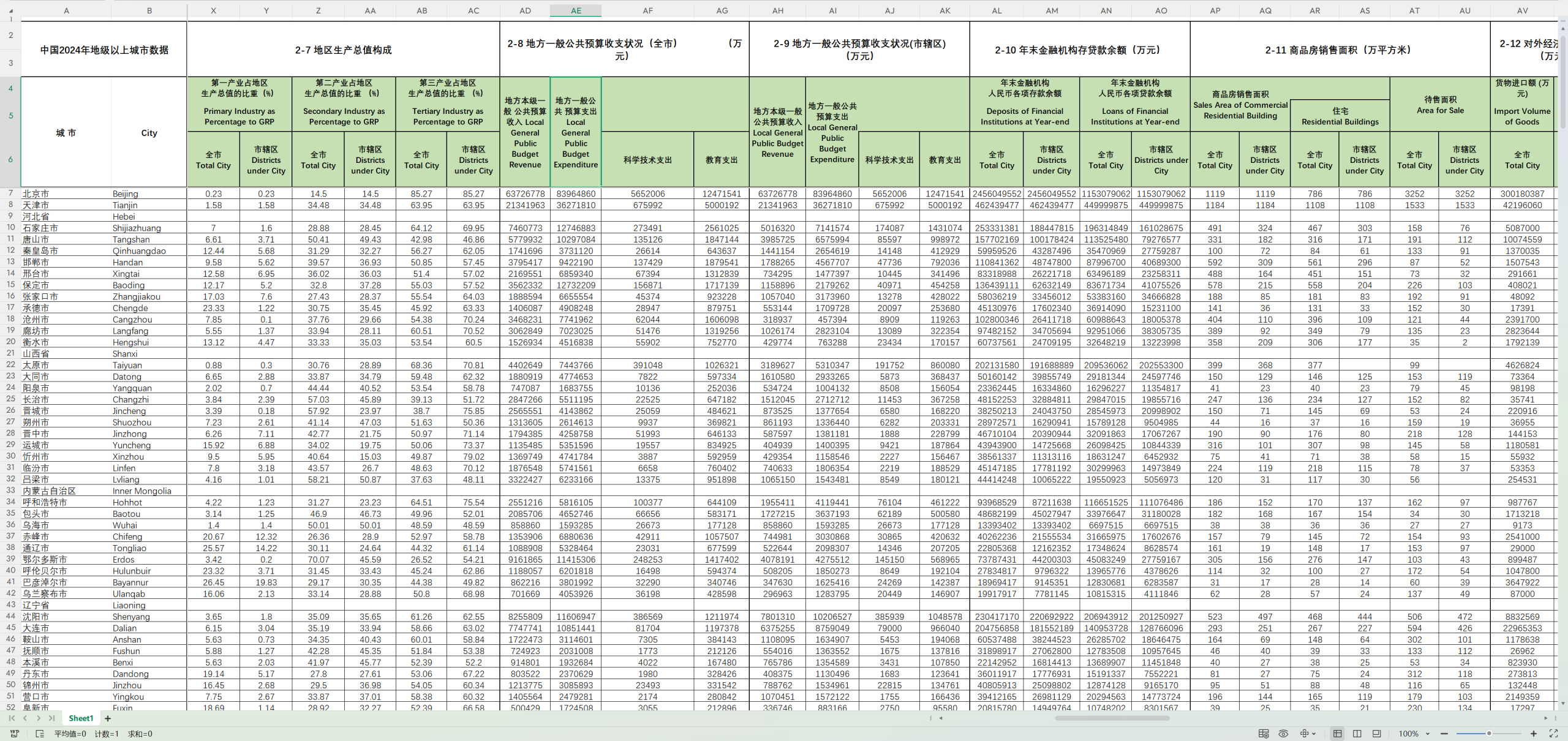Click the next sheet arrow
The height and width of the screenshot is (741, 1568).
pos(38,718)
